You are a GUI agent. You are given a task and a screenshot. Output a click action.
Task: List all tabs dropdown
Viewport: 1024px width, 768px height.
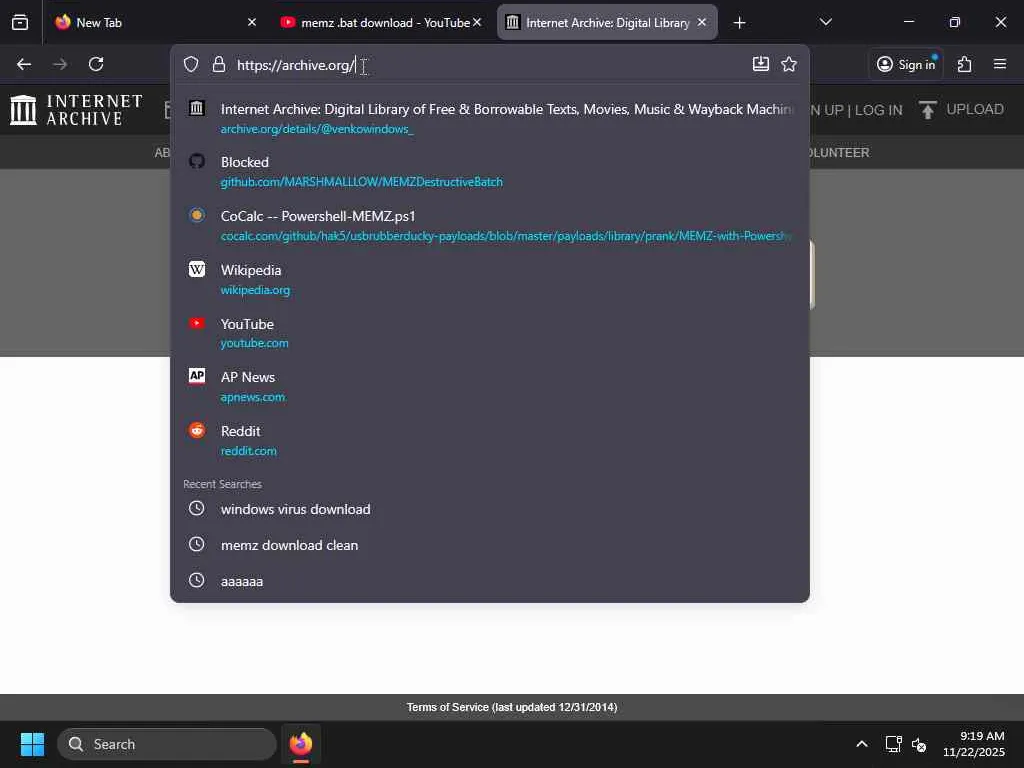click(x=825, y=22)
